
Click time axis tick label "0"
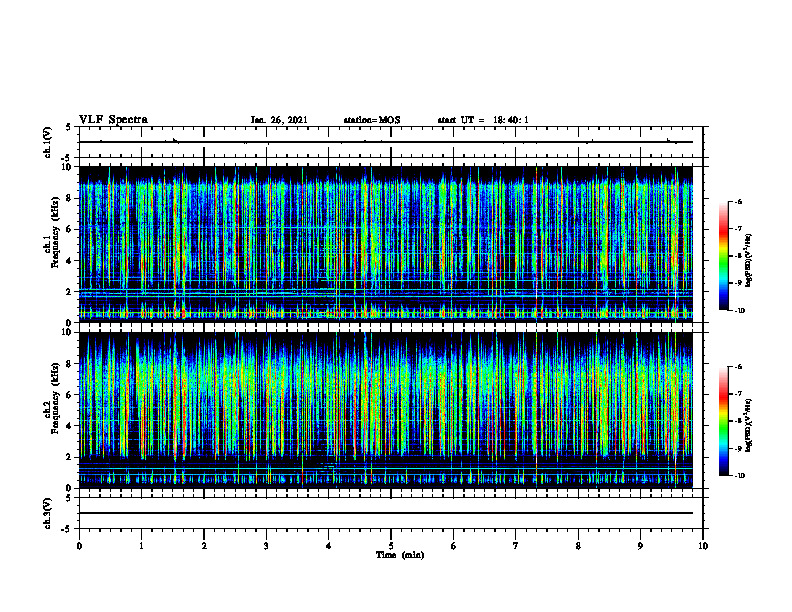tap(79, 546)
